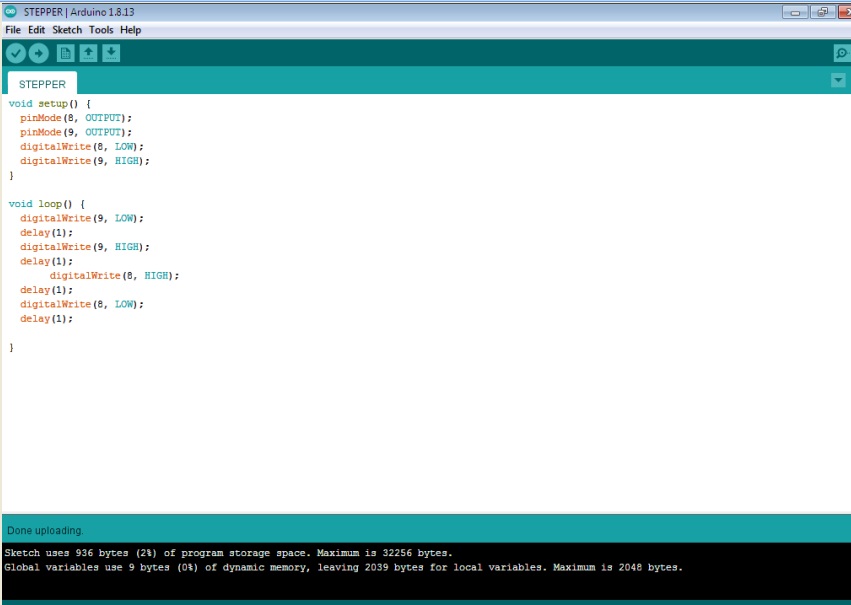This screenshot has height=605, width=851.
Task: Click the Arduino logo in the title bar
Action: [10, 11]
